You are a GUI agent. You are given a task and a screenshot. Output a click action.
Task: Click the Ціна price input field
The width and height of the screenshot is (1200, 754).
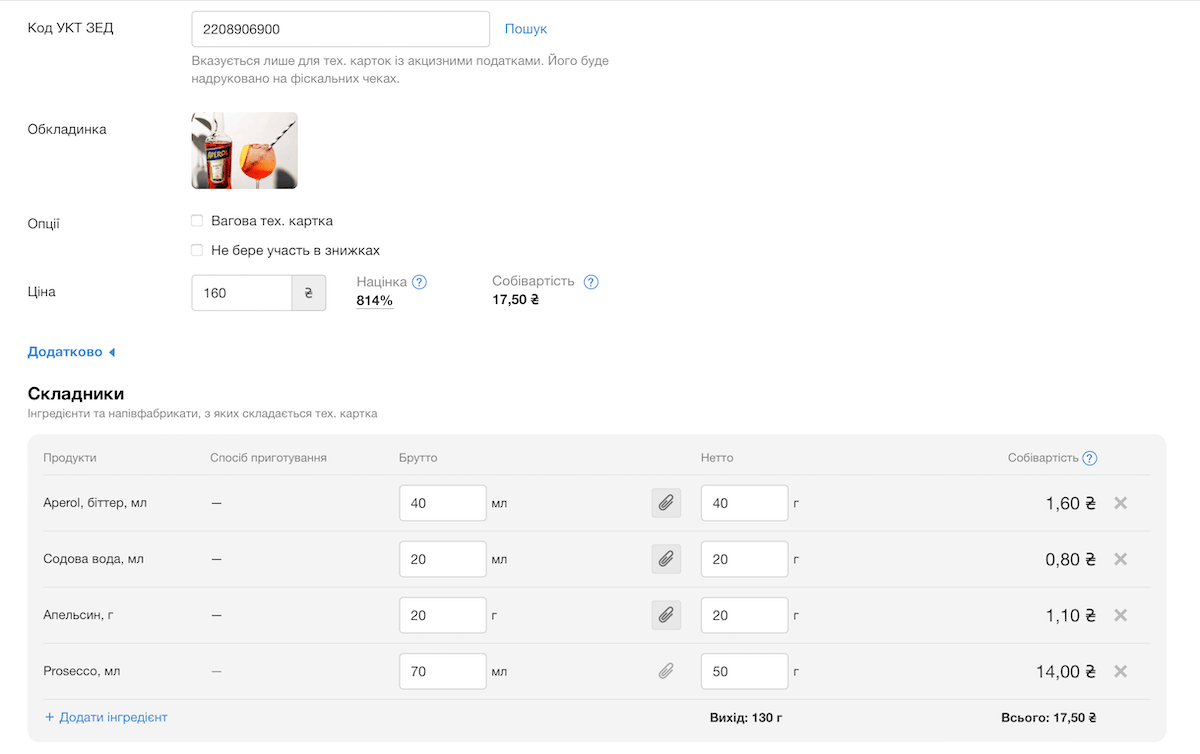(241, 293)
